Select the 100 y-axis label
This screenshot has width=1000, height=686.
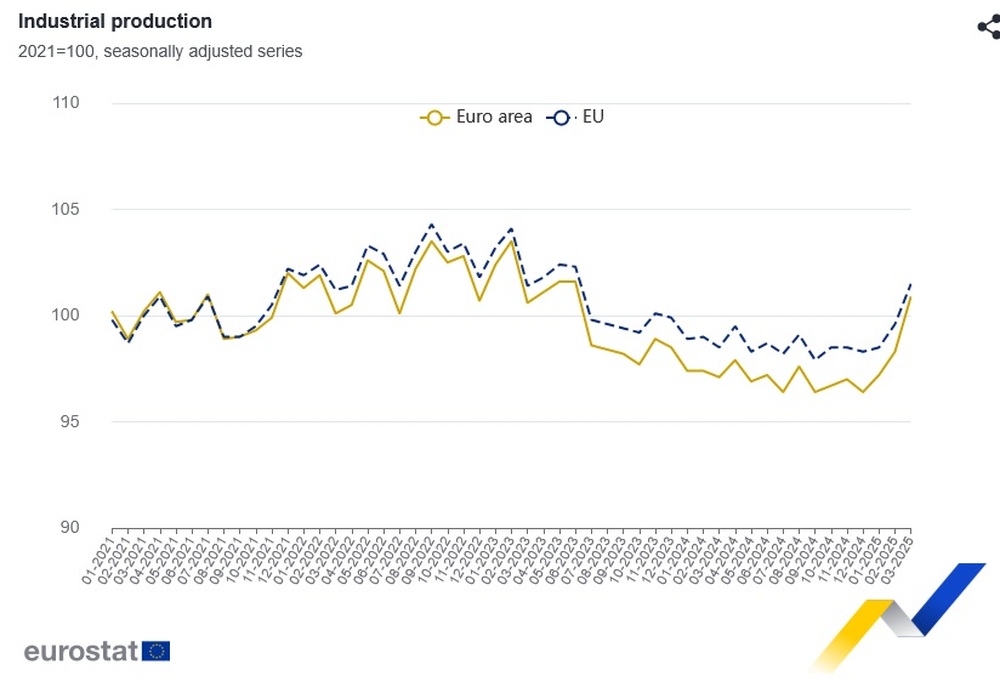[x=65, y=316]
